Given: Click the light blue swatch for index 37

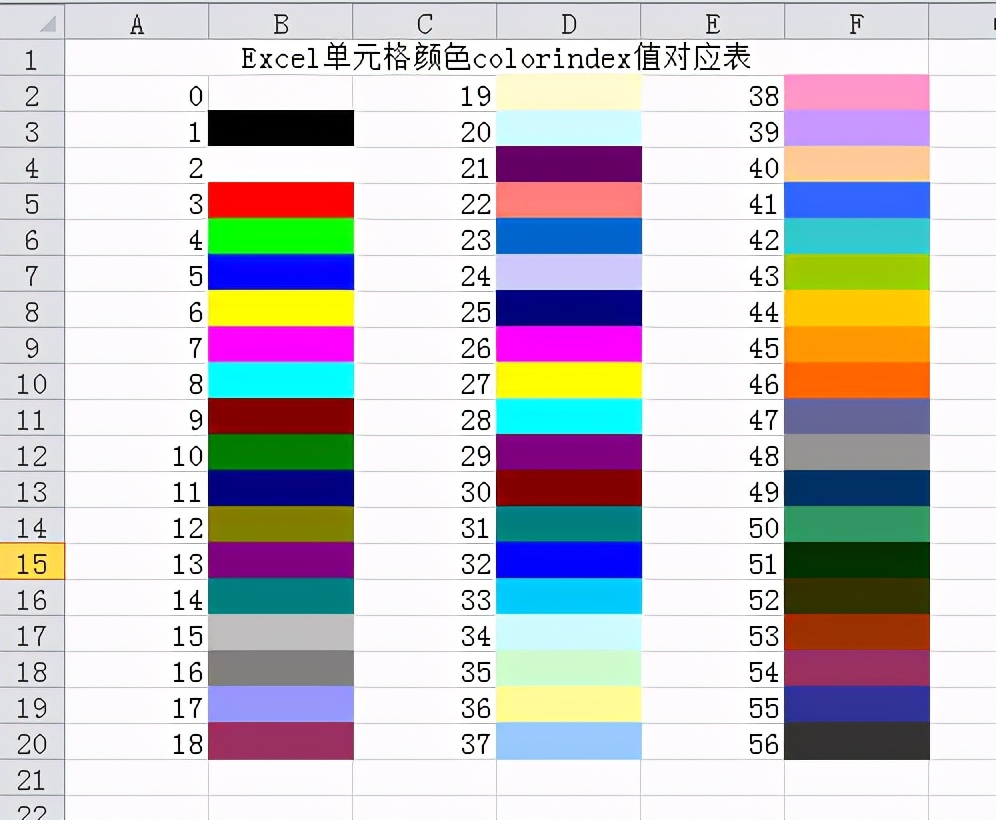Looking at the screenshot, I should pos(569,741).
